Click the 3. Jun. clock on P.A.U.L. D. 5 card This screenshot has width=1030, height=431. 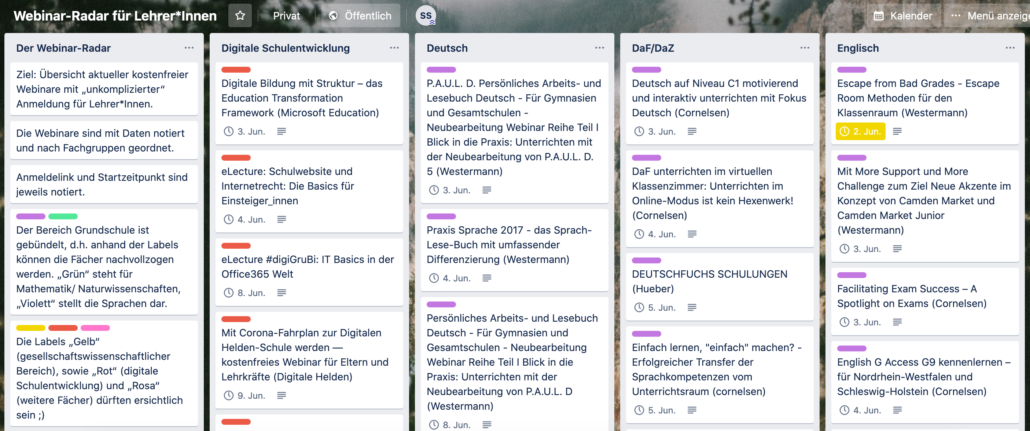pos(434,191)
